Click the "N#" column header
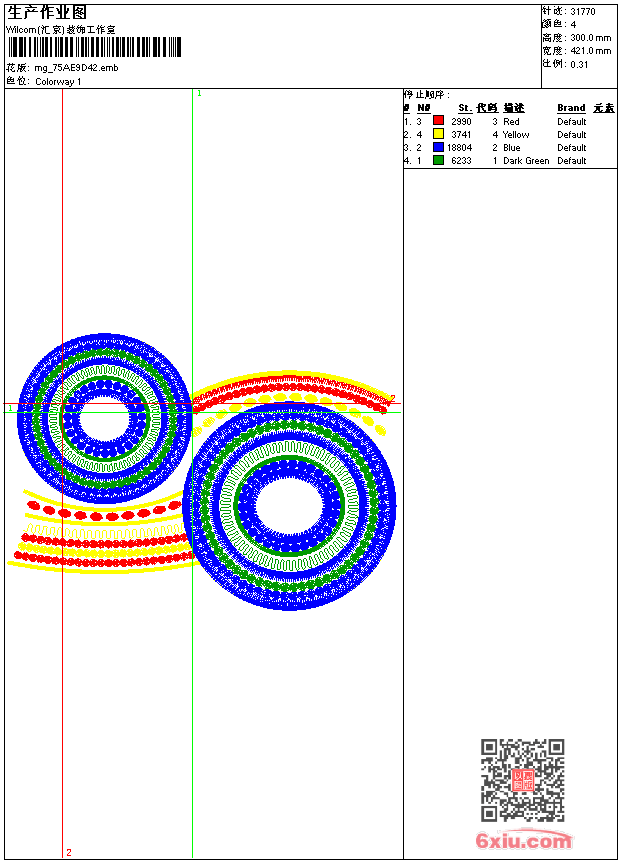The width and height of the screenshot is (620, 860). pos(424,108)
